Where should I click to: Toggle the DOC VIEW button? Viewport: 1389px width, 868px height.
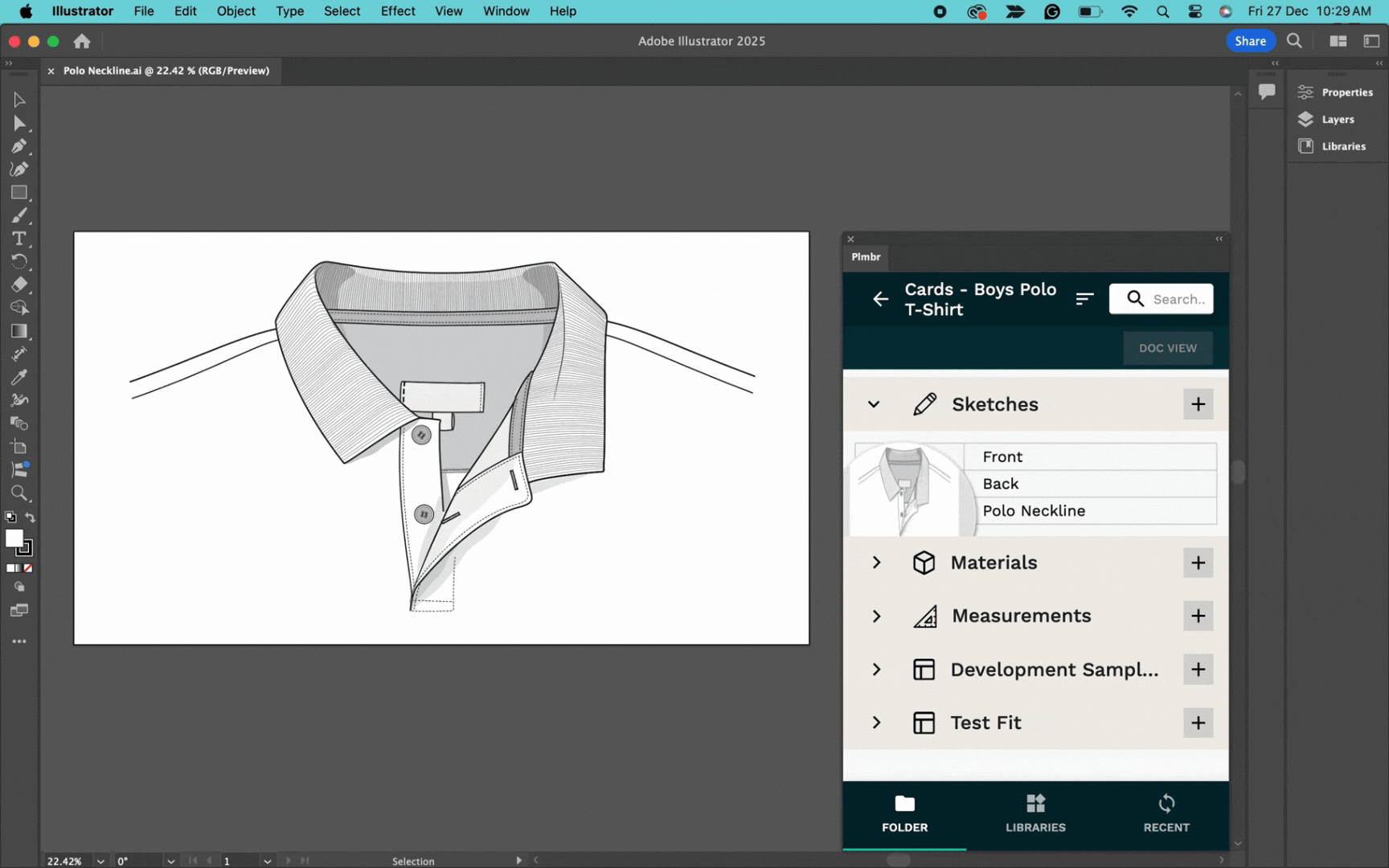[1167, 348]
